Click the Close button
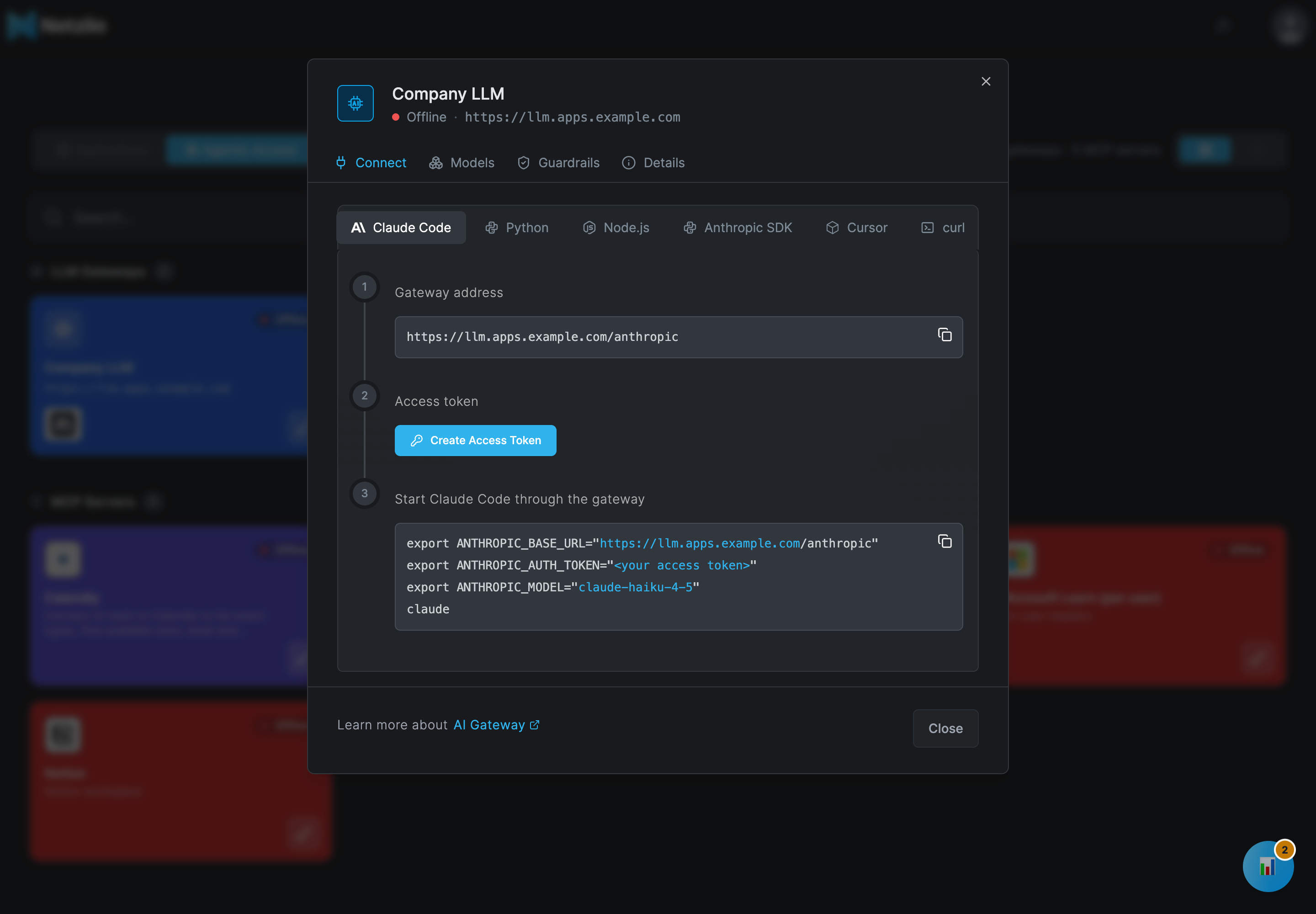Image resolution: width=1316 pixels, height=914 pixels. click(945, 728)
